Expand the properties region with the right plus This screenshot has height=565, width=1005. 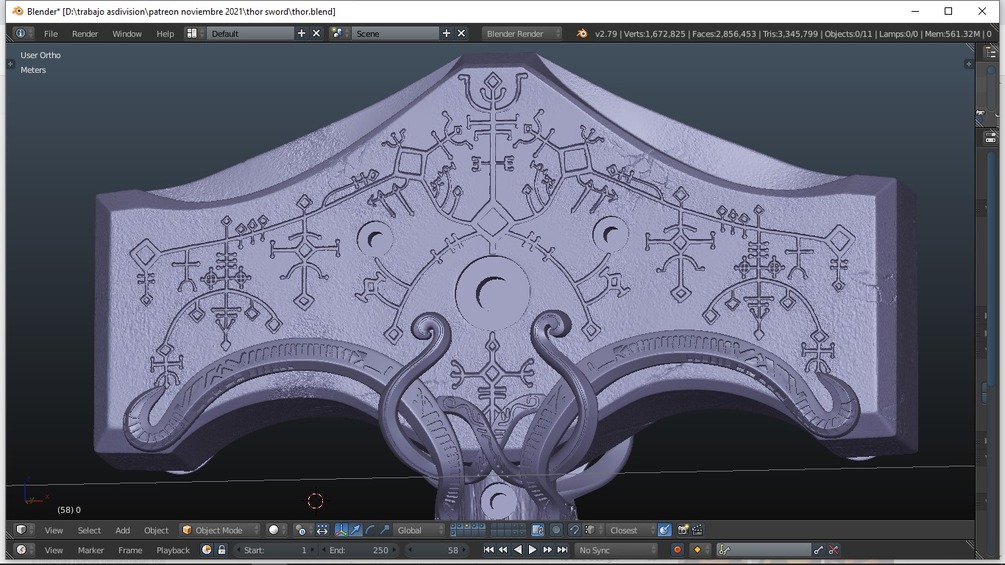coord(968,64)
